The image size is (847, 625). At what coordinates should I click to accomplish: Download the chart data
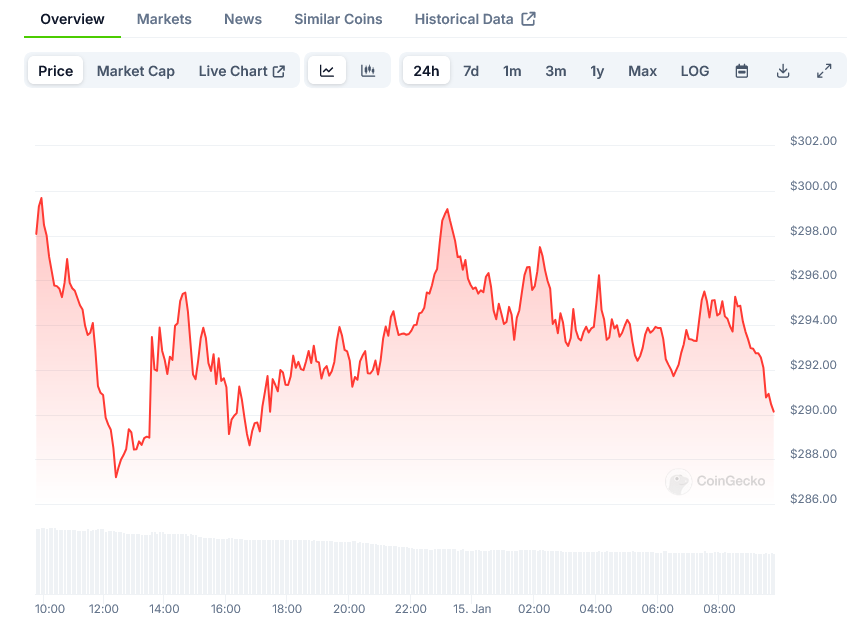[783, 71]
